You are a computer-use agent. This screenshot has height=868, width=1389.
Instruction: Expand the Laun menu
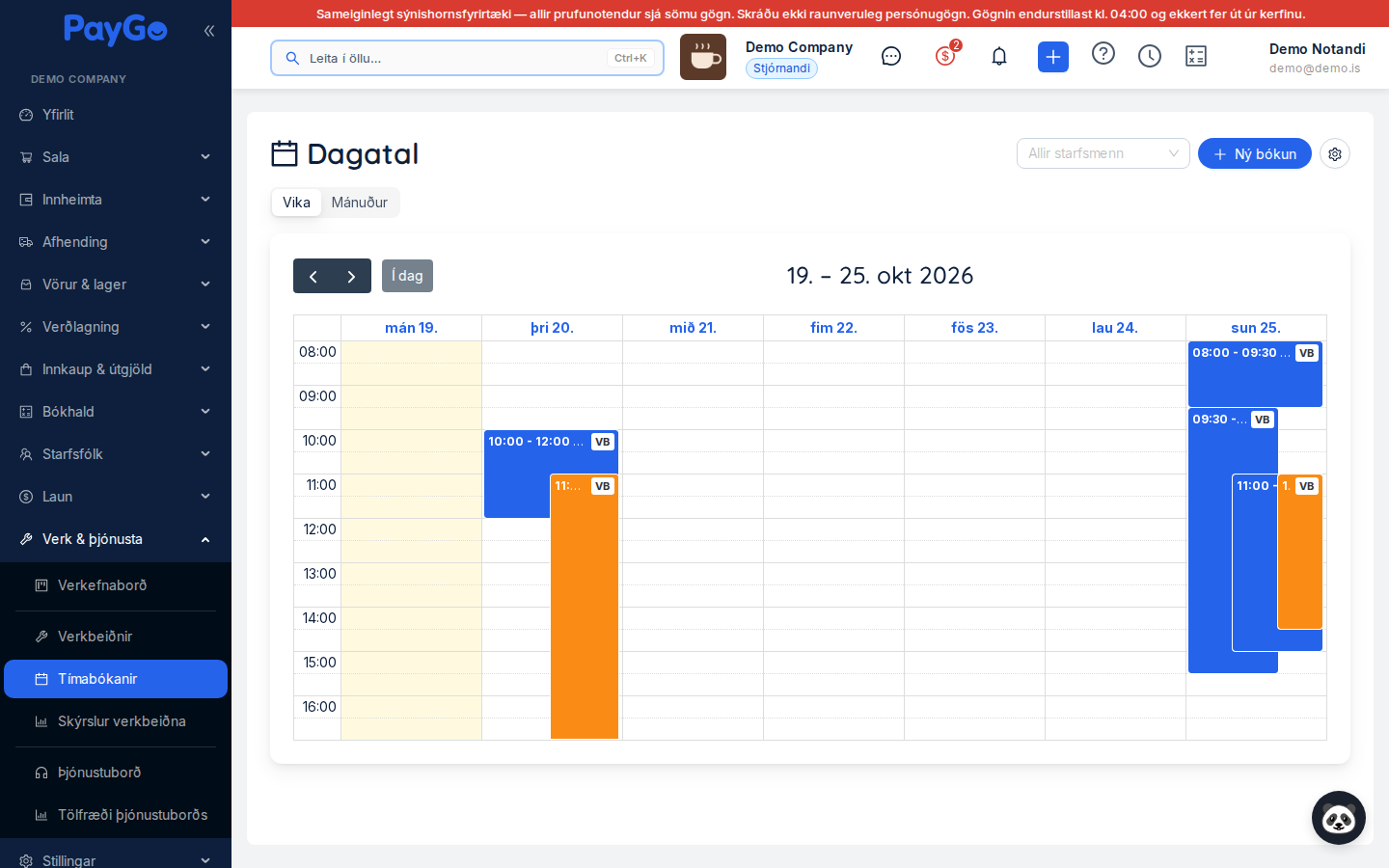pos(116,497)
